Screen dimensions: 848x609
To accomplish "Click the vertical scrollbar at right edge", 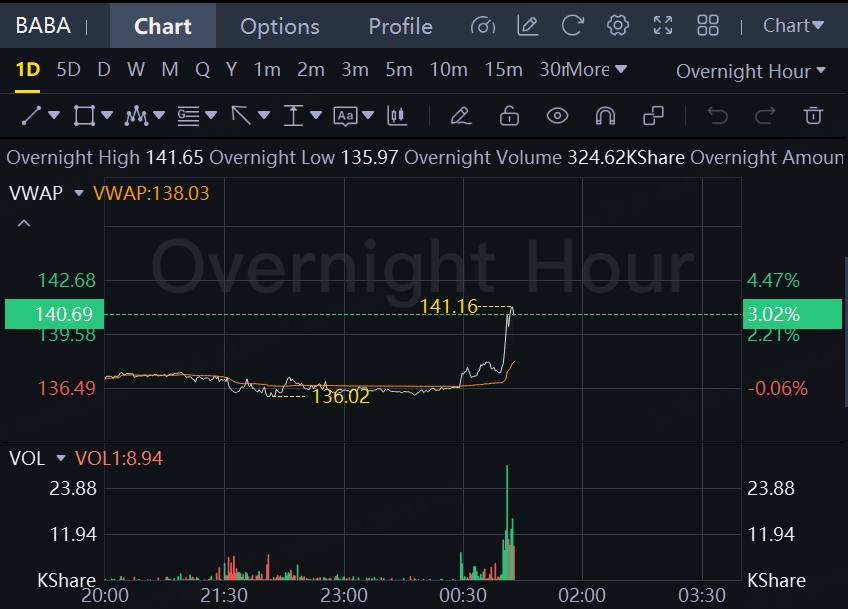I will (x=845, y=332).
